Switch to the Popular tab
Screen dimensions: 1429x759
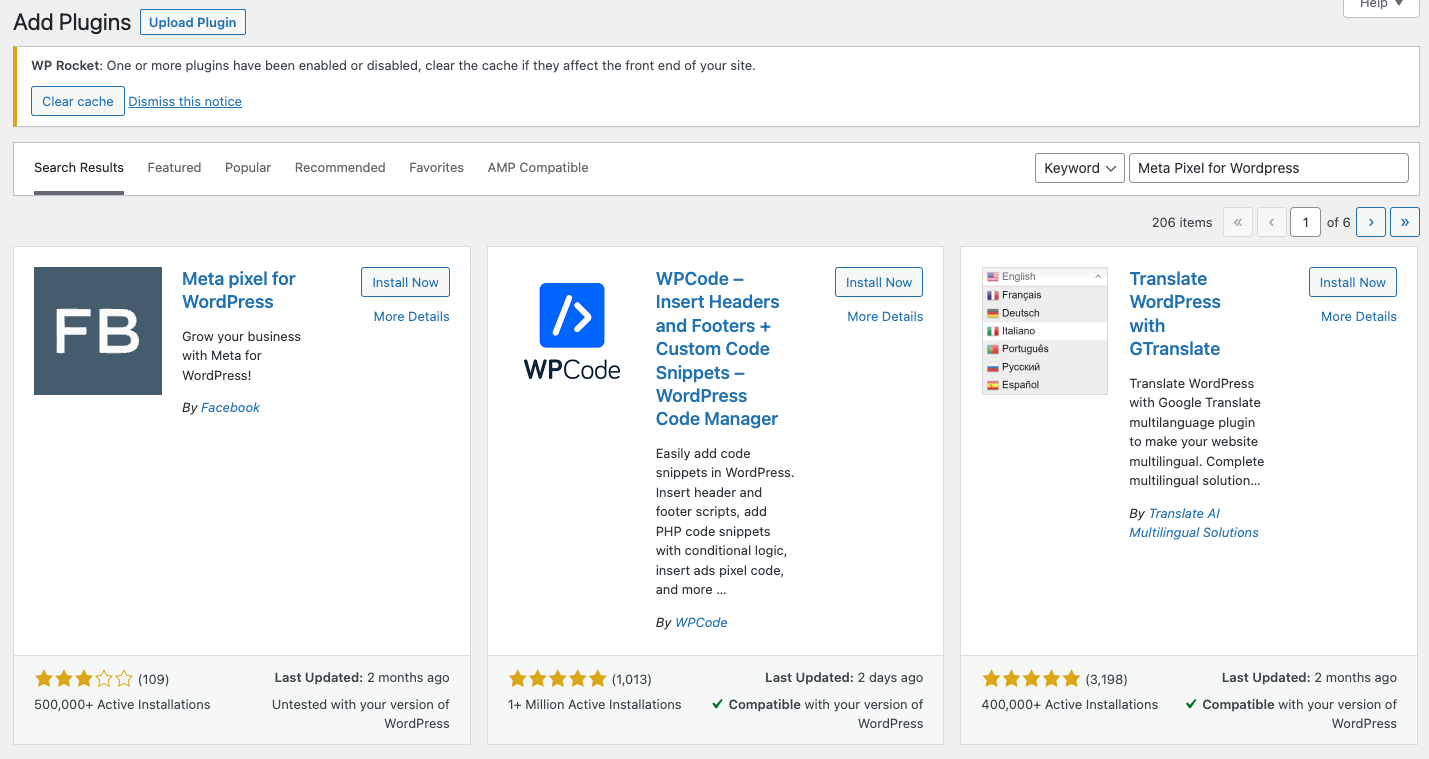(248, 168)
